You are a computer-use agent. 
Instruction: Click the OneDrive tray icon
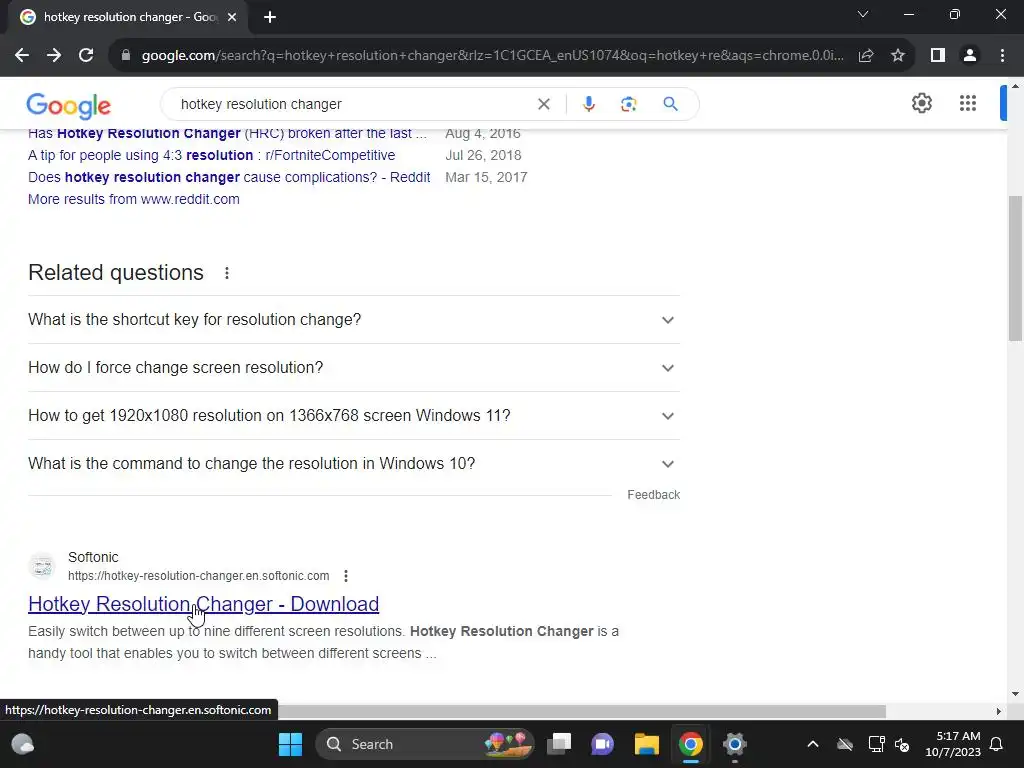[845, 744]
